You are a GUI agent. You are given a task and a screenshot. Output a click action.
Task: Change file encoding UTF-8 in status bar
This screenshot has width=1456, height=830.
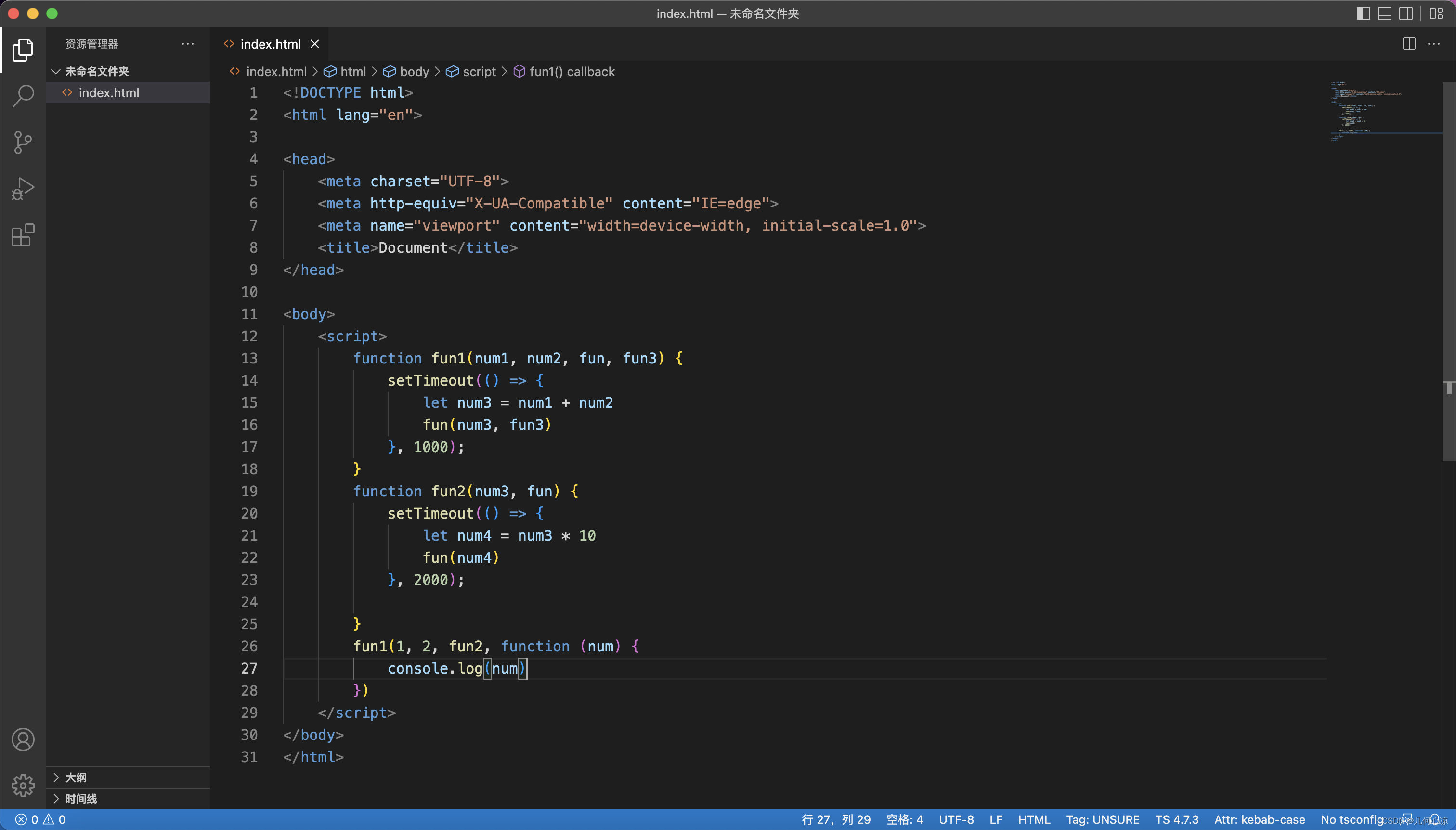956,820
